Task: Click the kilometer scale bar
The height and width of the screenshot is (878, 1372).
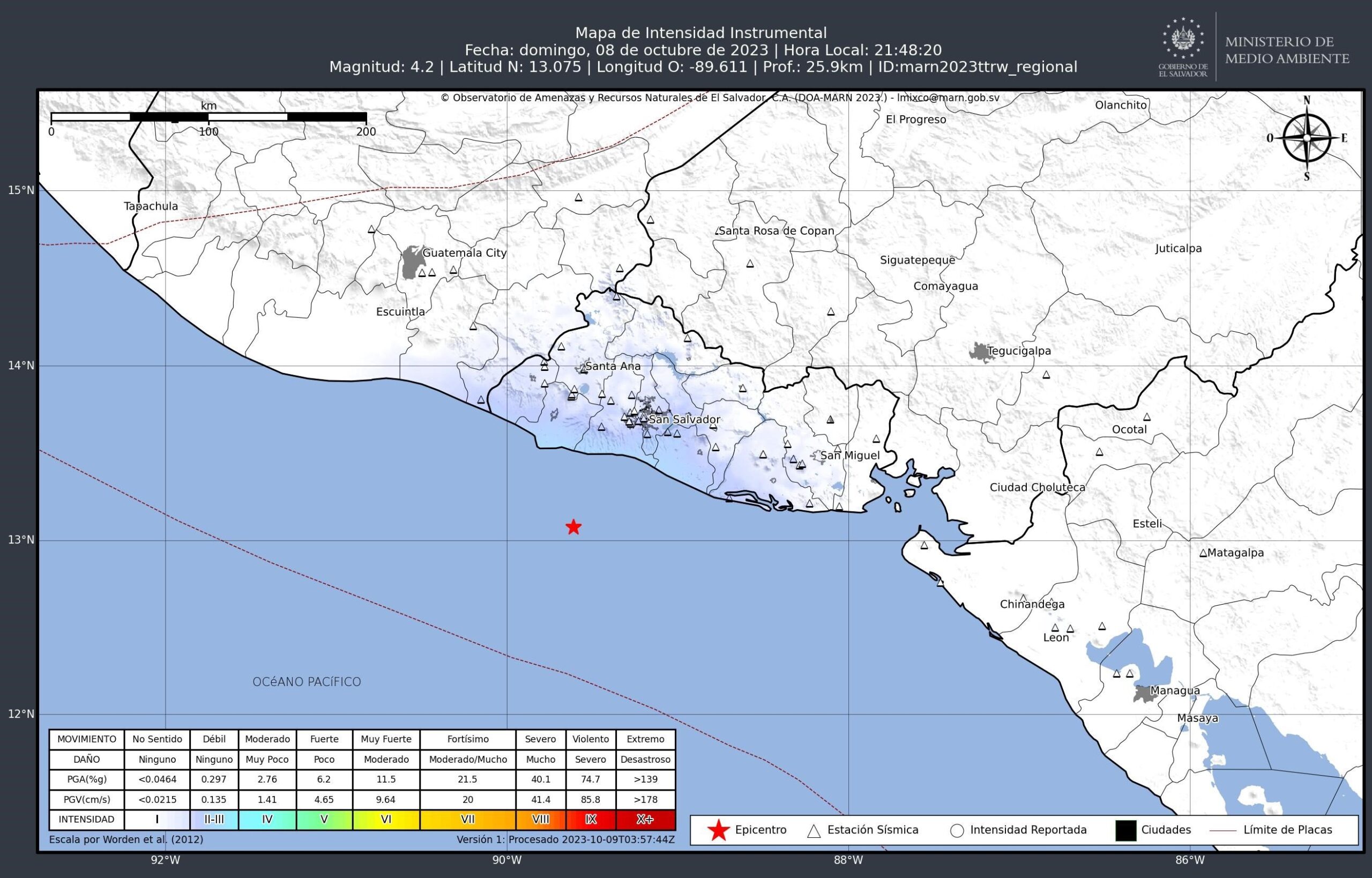Action: (x=208, y=117)
